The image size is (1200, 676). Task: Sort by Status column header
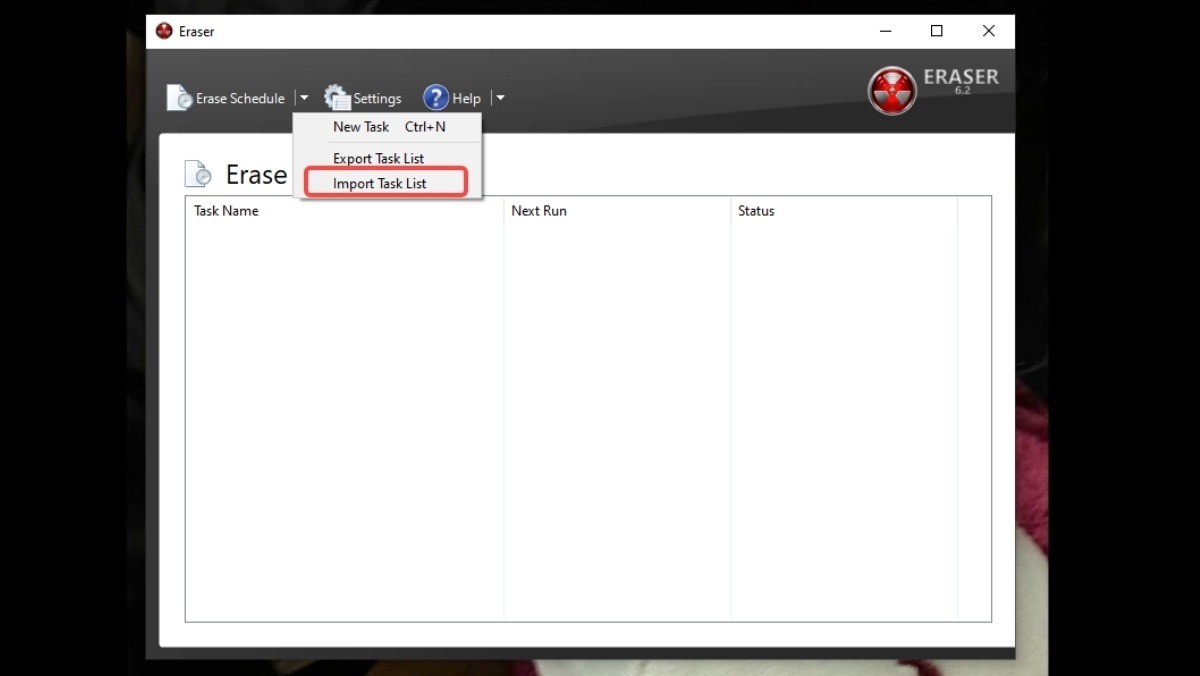coord(844,211)
